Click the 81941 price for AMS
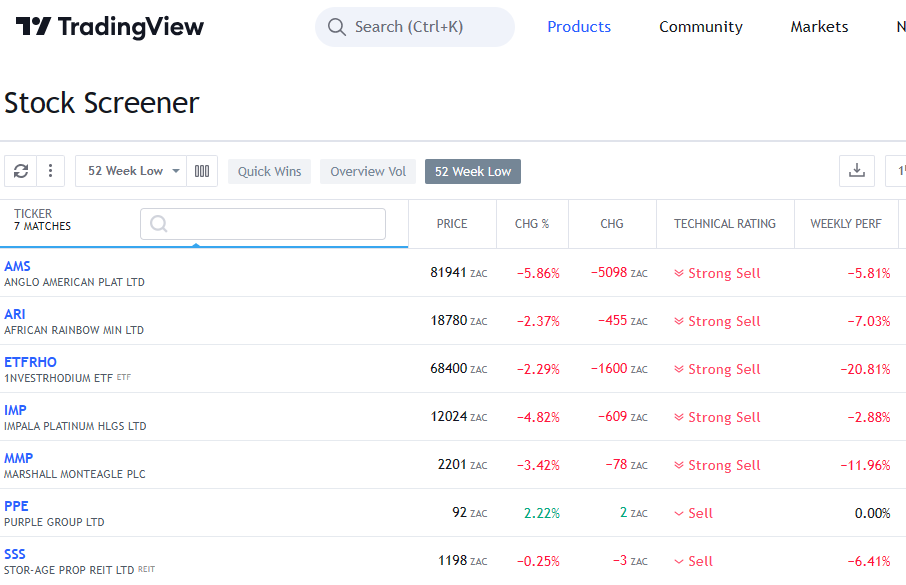Image resolution: width=906 pixels, height=585 pixels. click(448, 272)
